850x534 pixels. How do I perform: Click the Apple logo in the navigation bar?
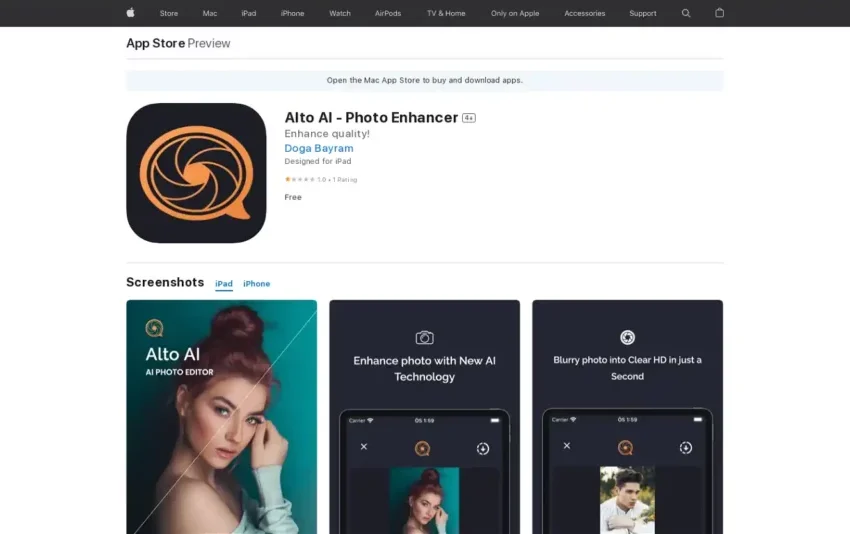pyautogui.click(x=131, y=13)
